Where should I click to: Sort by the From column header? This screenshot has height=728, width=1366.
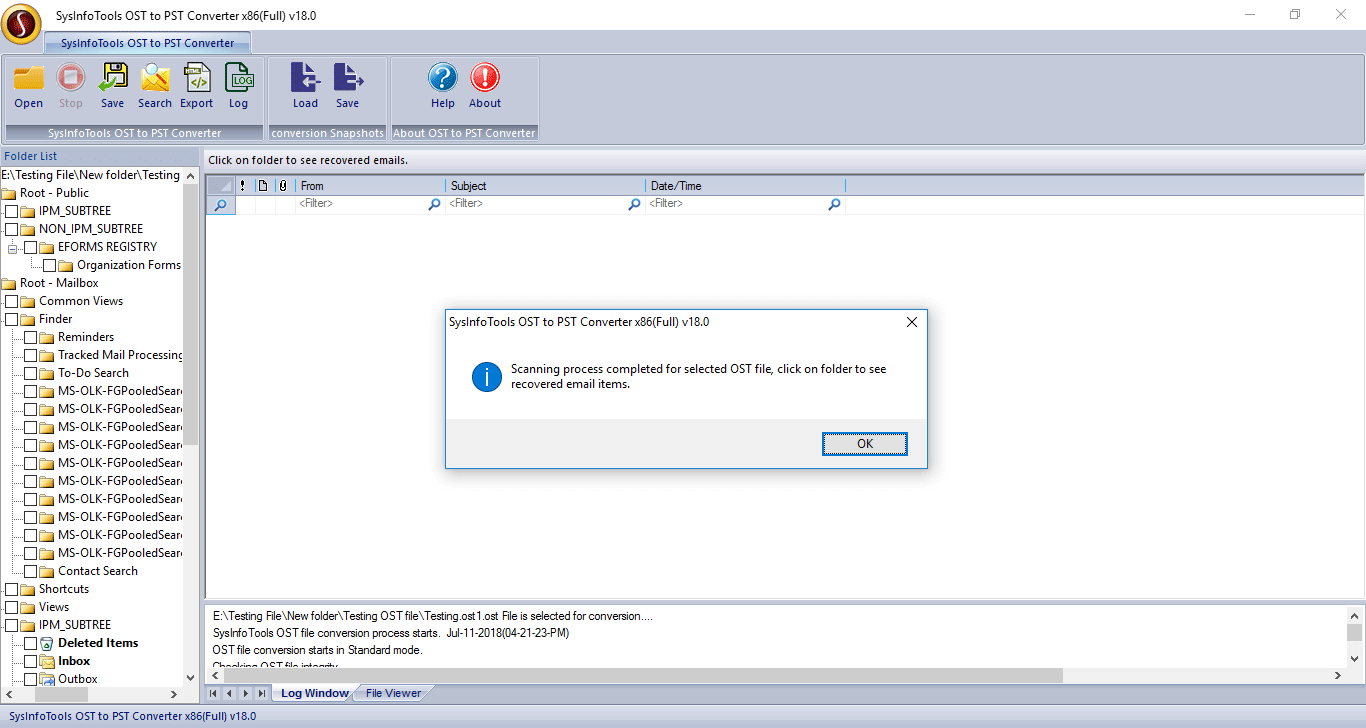(371, 185)
